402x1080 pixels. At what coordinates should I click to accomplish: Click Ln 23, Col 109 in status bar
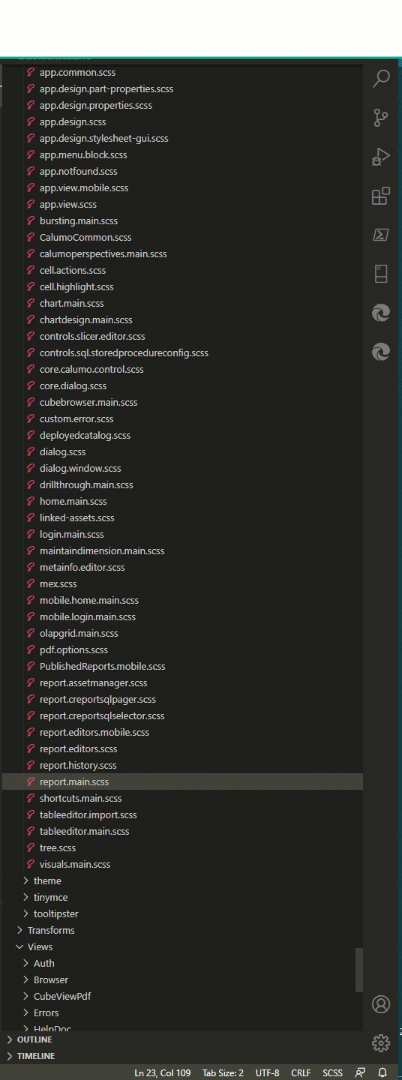pyautogui.click(x=163, y=1072)
